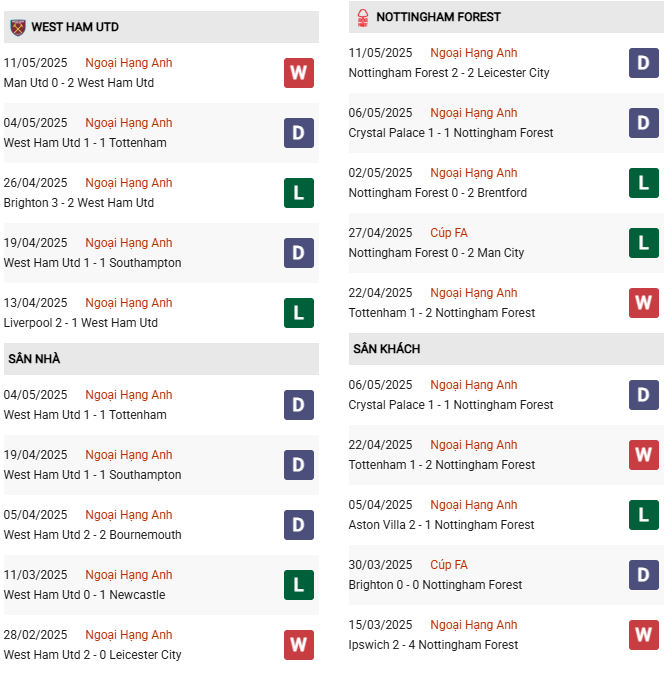The height and width of the screenshot is (677, 670).
Task: Open Ngoại Hạng Anh link dated 13/04/2025
Action: (x=129, y=303)
